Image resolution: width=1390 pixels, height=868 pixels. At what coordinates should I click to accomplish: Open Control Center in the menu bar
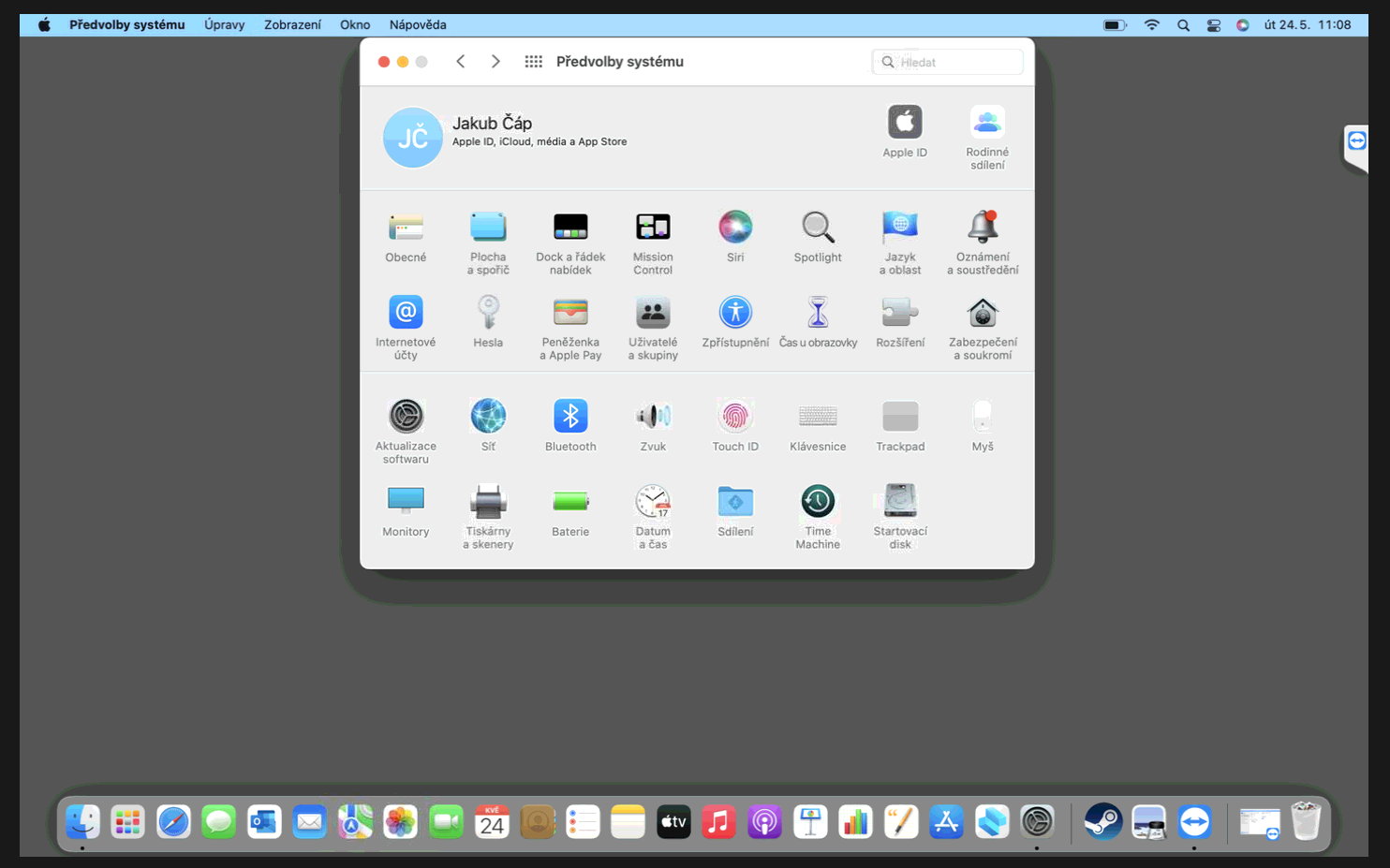click(1213, 25)
